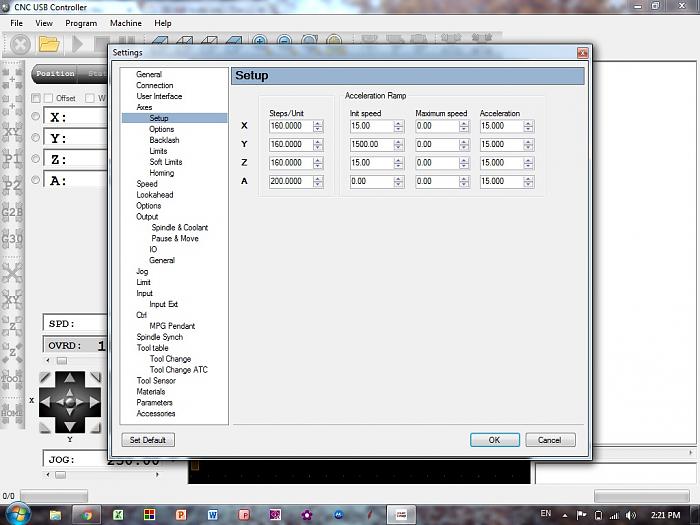Click the TOOL sidebar icon
The height and width of the screenshot is (525, 700).
tap(12, 379)
